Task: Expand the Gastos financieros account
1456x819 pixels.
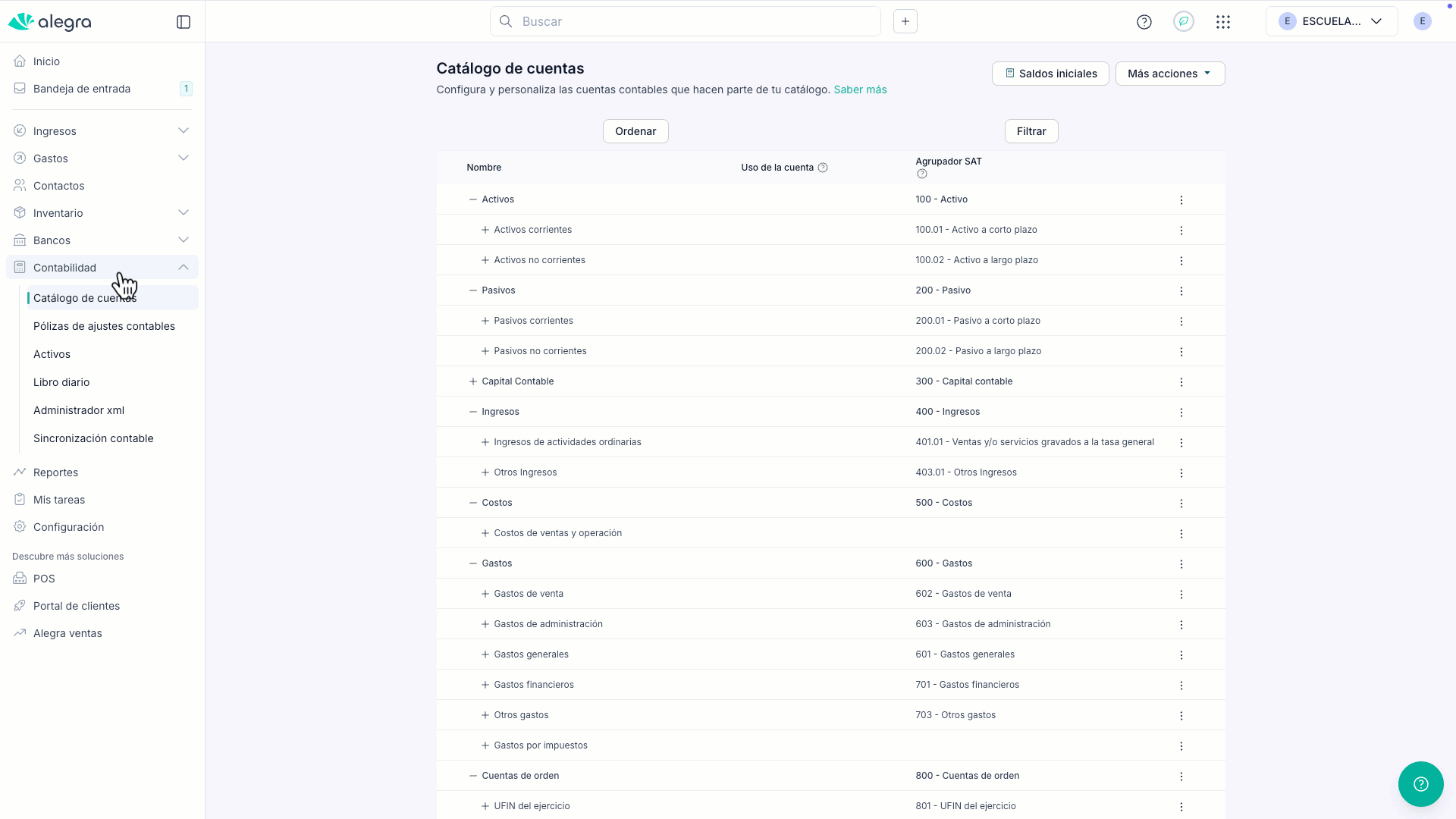Action: (485, 685)
